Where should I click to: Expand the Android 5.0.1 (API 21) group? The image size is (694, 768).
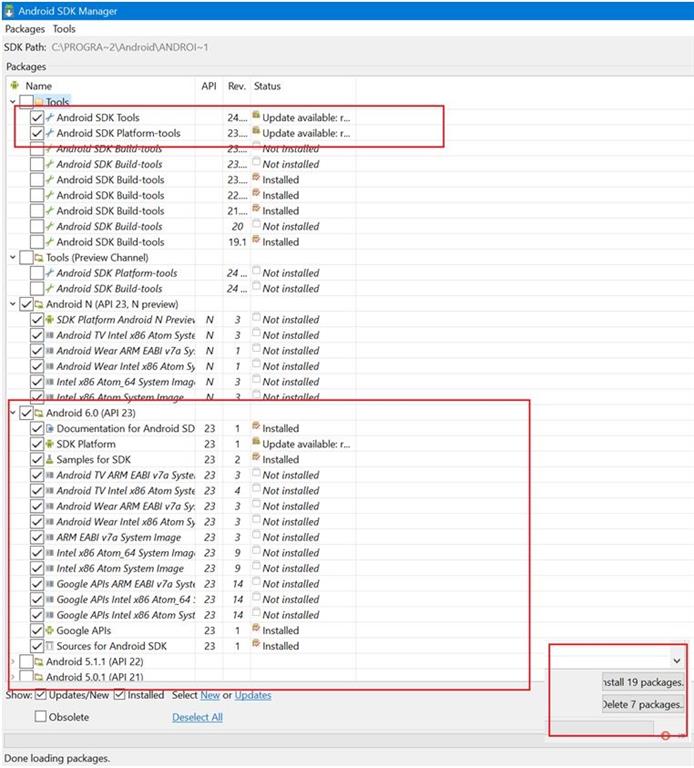13,677
